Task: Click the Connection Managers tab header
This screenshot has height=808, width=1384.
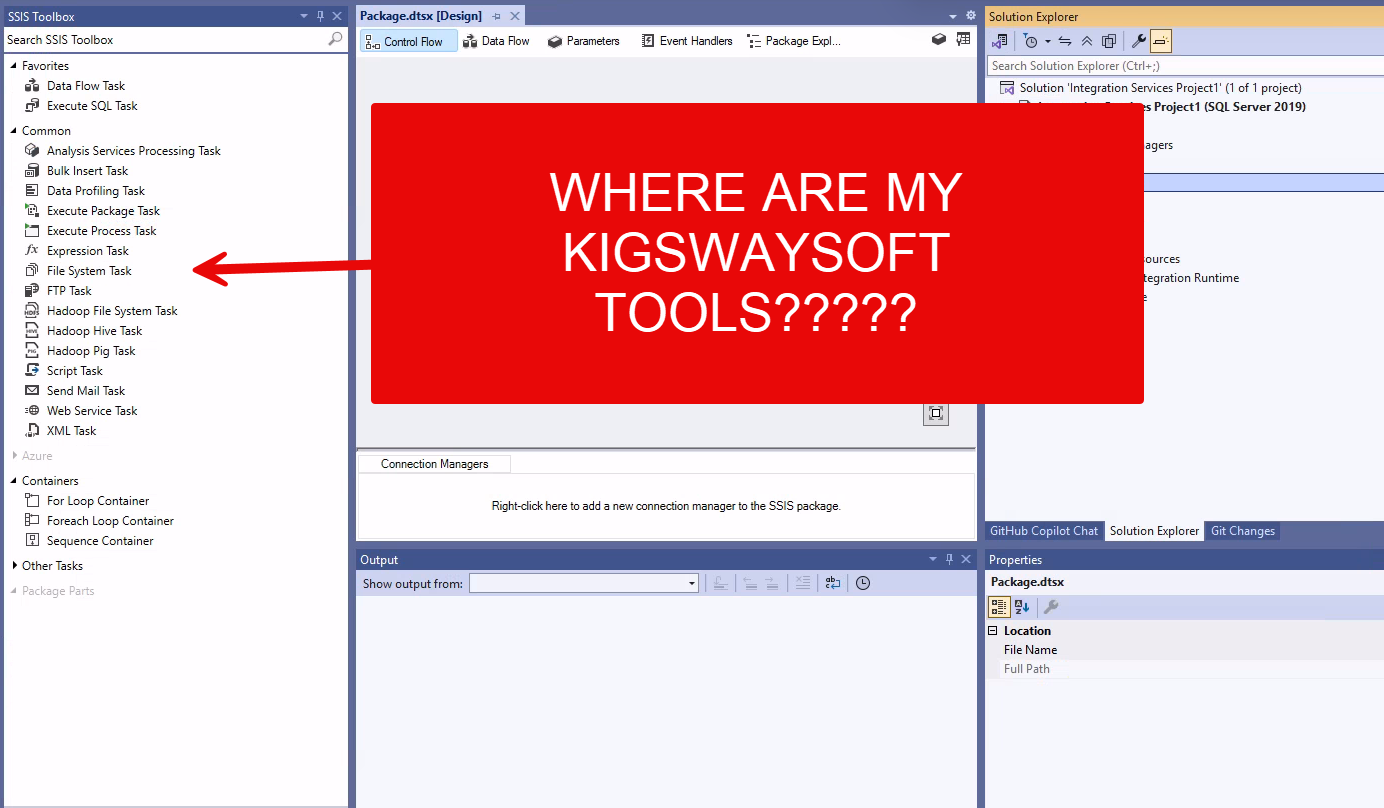Action: coord(434,464)
